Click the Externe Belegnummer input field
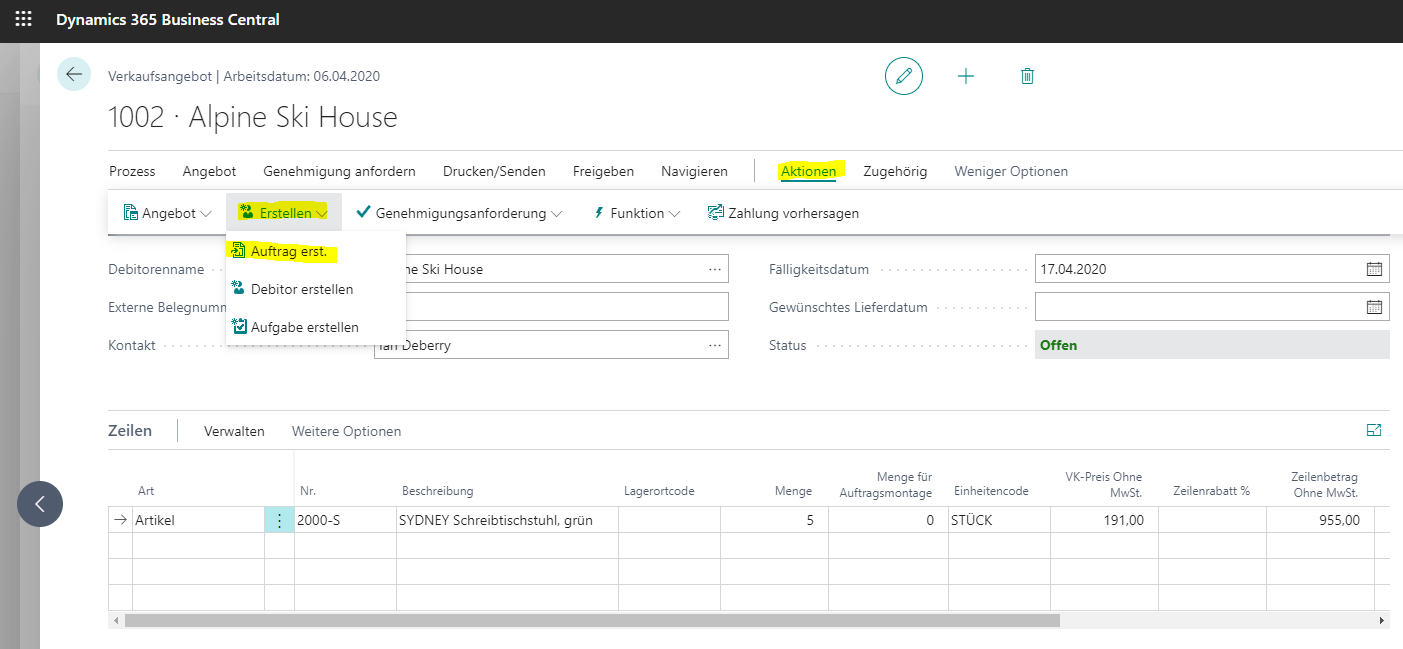The width and height of the screenshot is (1403, 649). tap(565, 307)
